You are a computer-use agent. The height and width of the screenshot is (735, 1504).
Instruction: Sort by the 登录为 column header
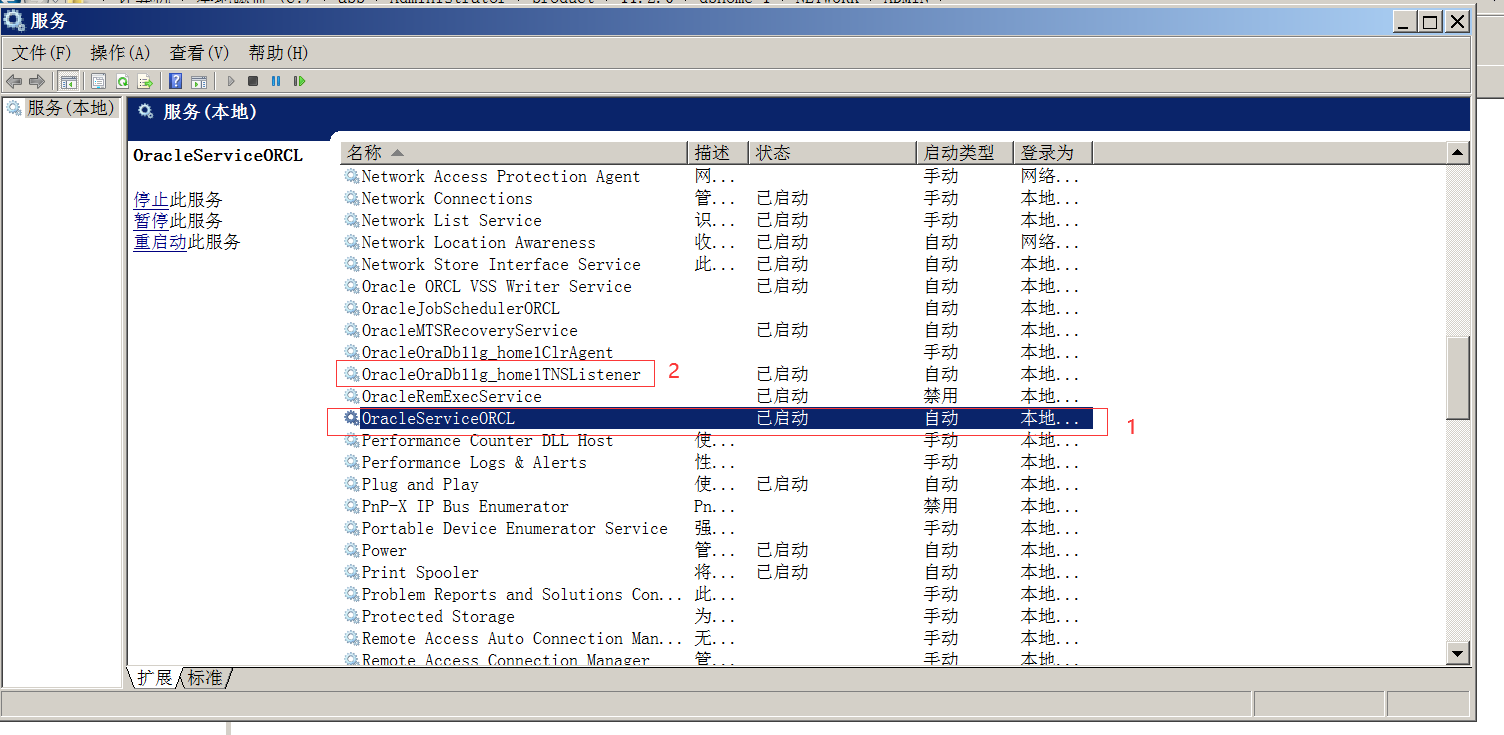1052,153
